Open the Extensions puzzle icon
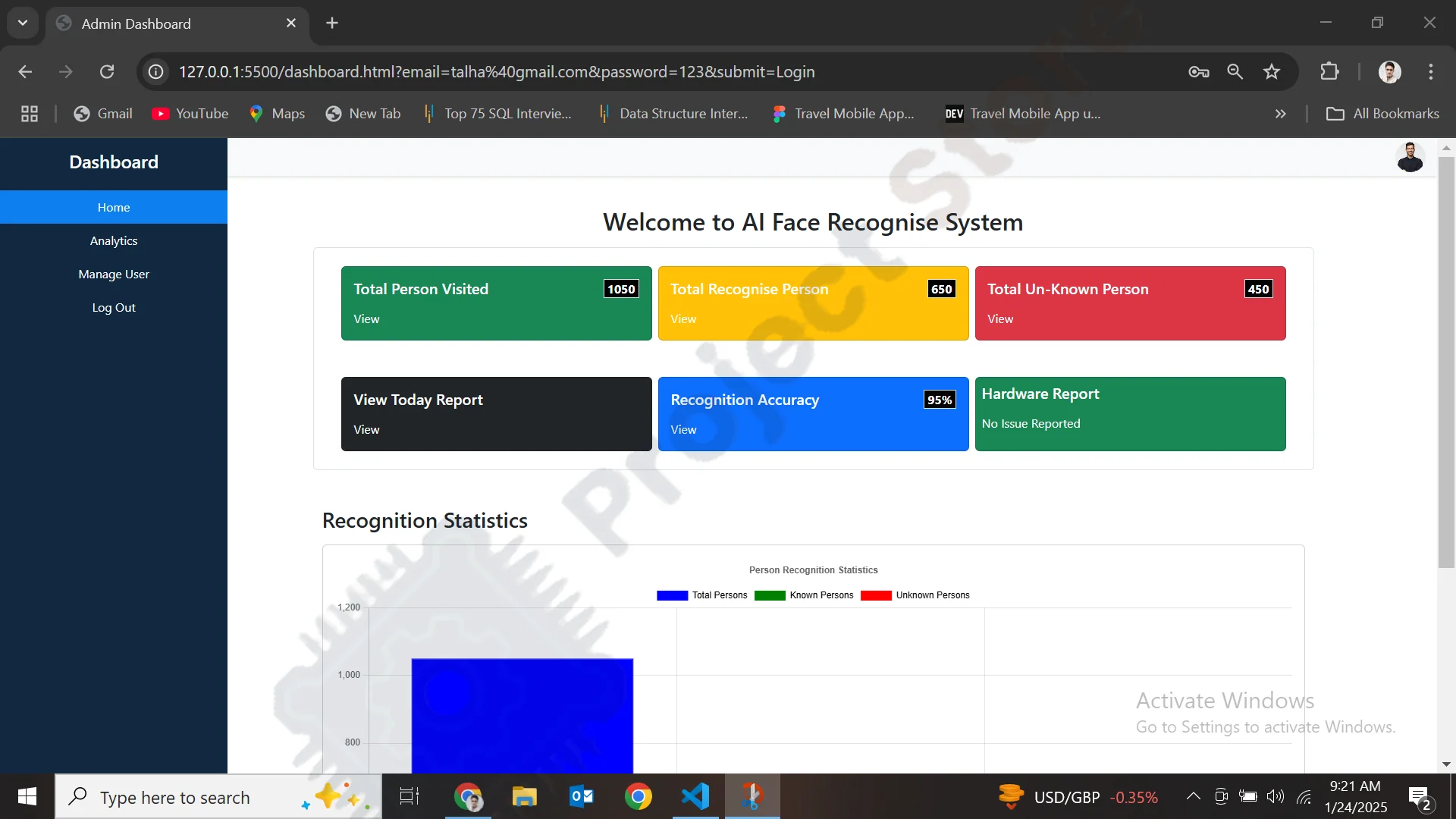 pos(1329,71)
